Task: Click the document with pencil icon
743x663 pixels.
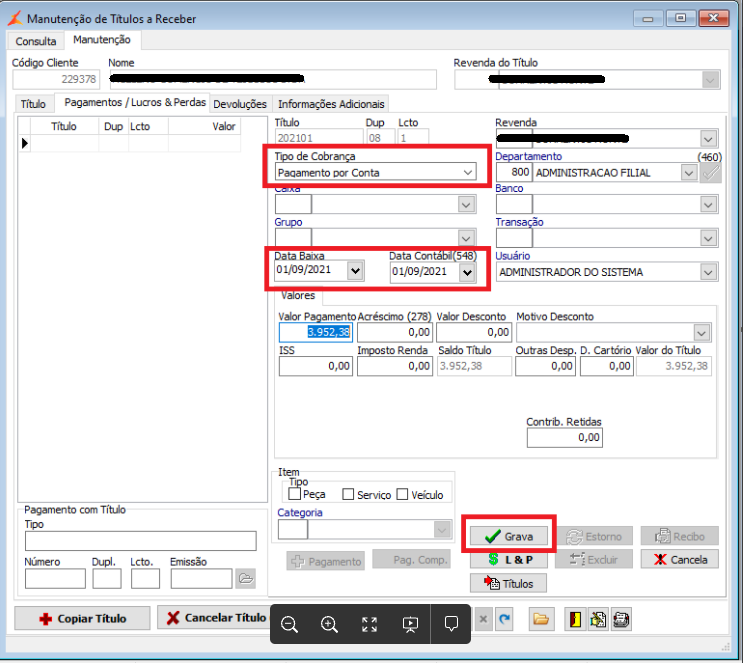Action: coord(598,619)
